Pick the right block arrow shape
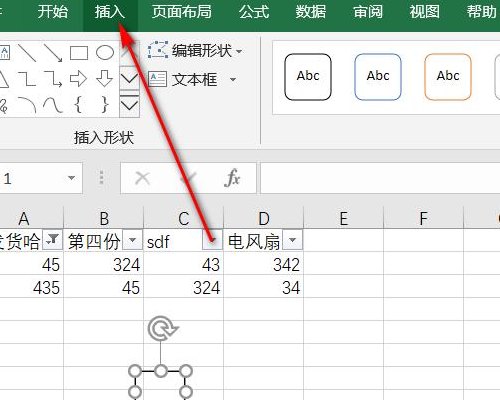 click(x=78, y=79)
